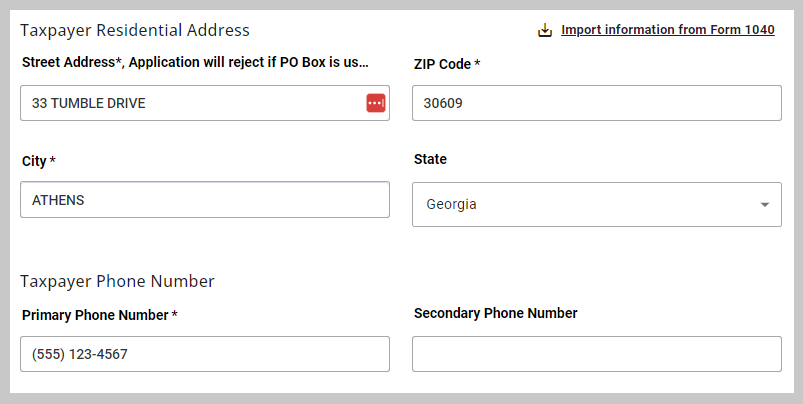Focus the Street Address input field
Image resolution: width=803 pixels, height=404 pixels.
point(205,103)
